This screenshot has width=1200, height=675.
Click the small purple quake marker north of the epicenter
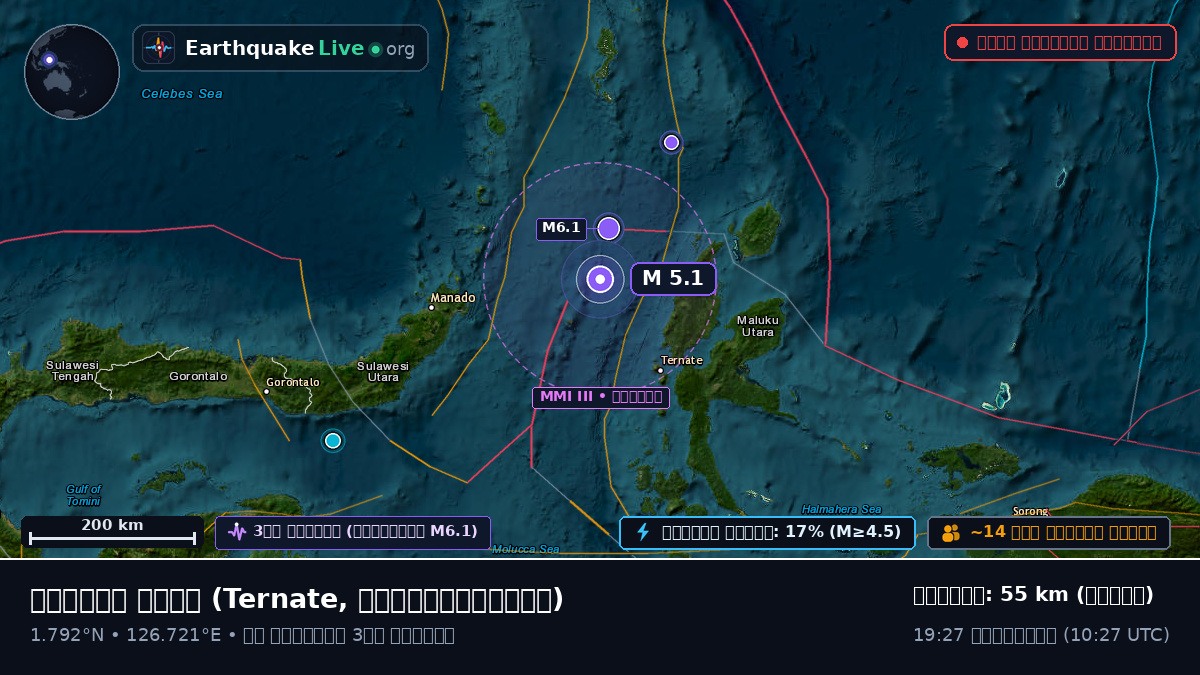671,142
